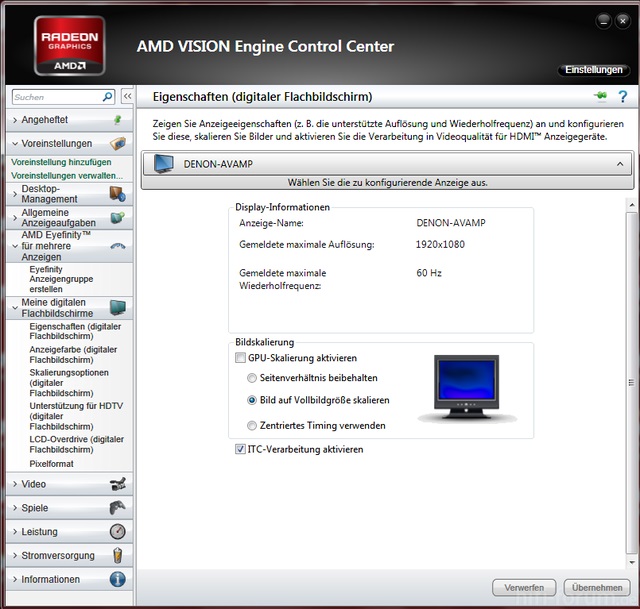Expand the Desktop-Management section
Viewport: 640px width, 609px height.
(15, 194)
